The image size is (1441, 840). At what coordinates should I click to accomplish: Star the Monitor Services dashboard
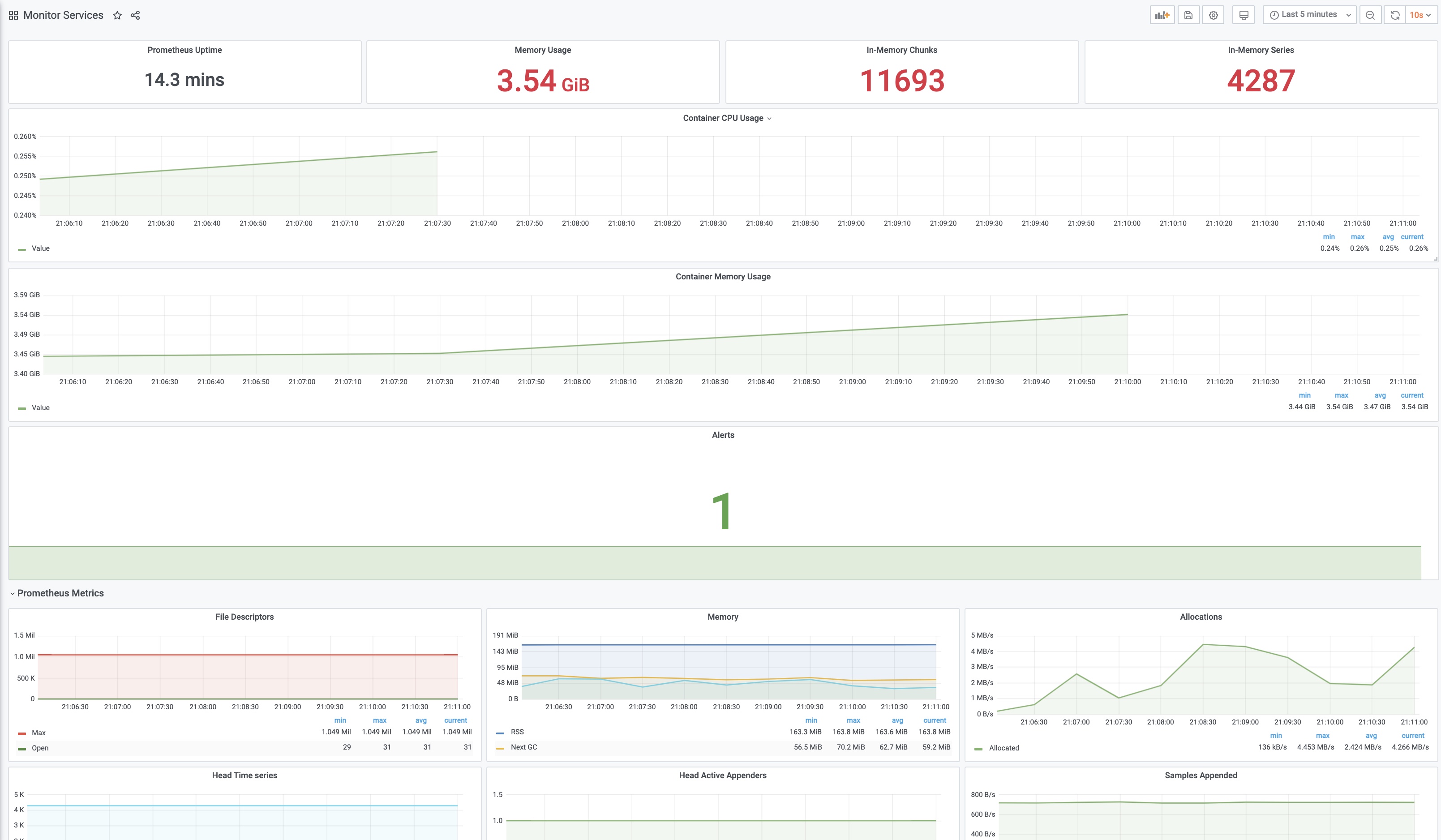pos(117,15)
